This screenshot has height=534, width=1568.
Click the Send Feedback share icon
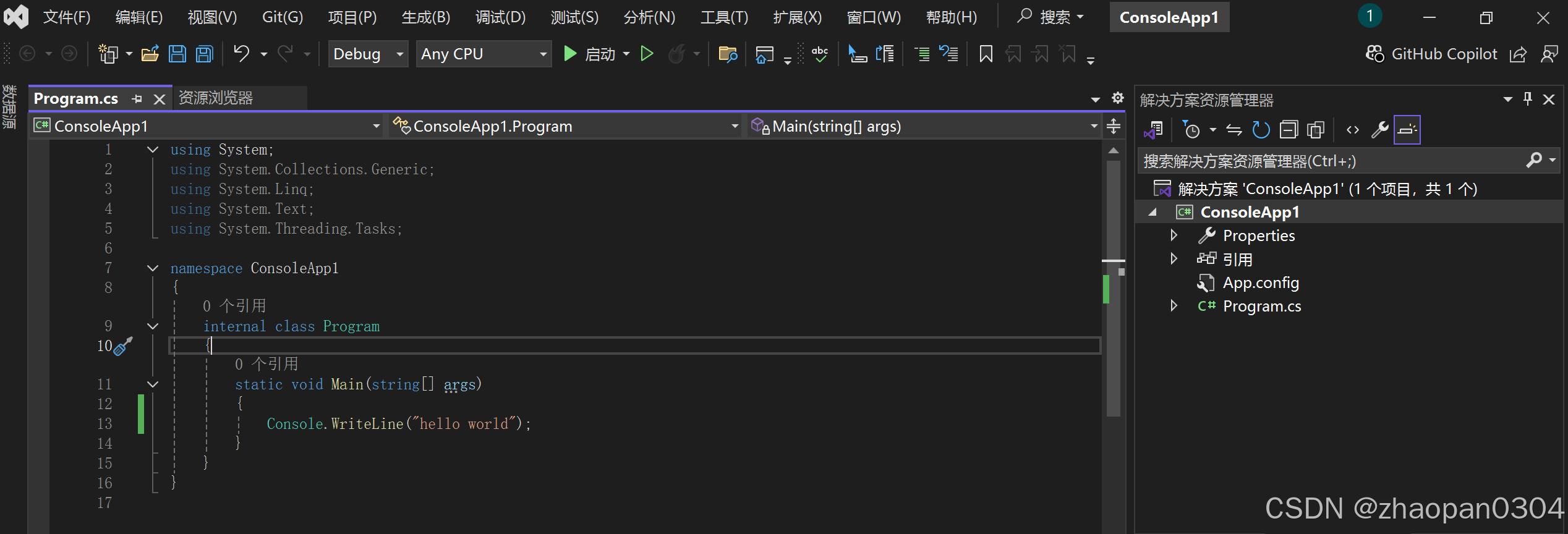(1518, 54)
